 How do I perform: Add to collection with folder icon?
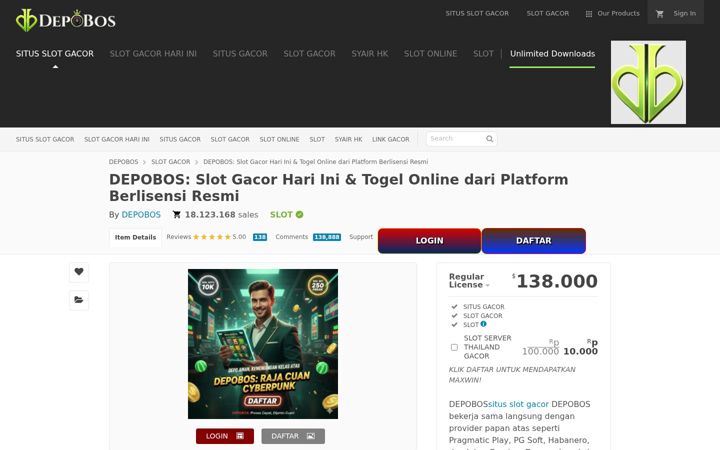(x=79, y=300)
